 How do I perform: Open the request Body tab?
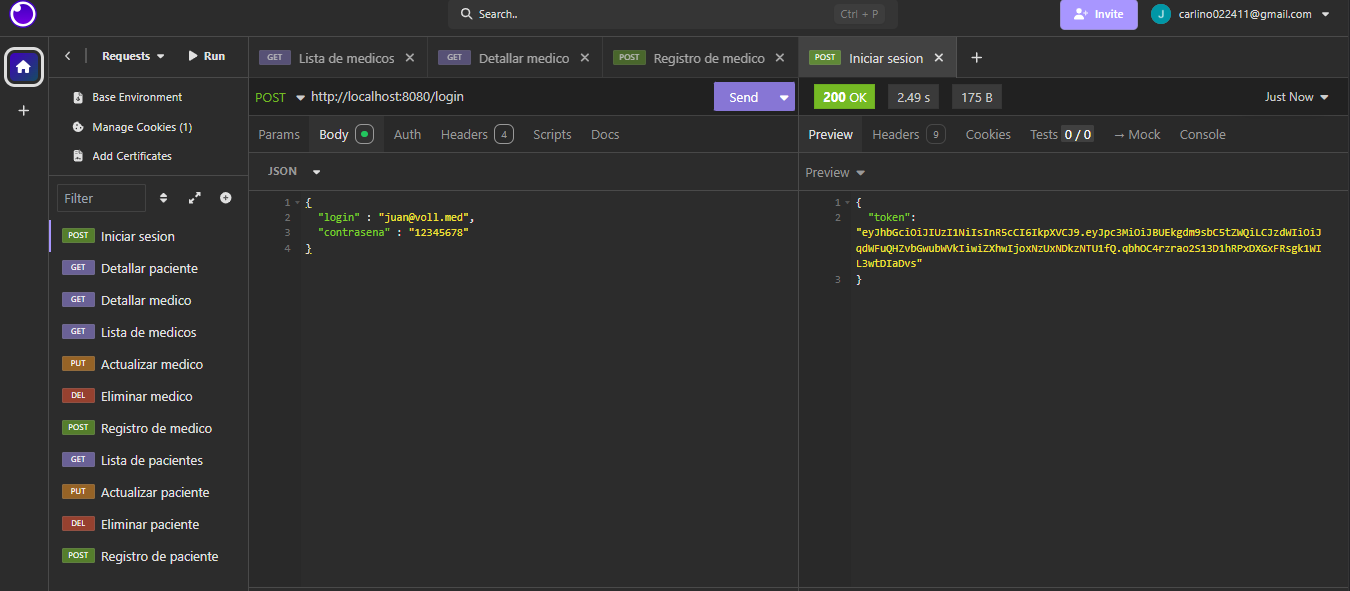click(346, 134)
